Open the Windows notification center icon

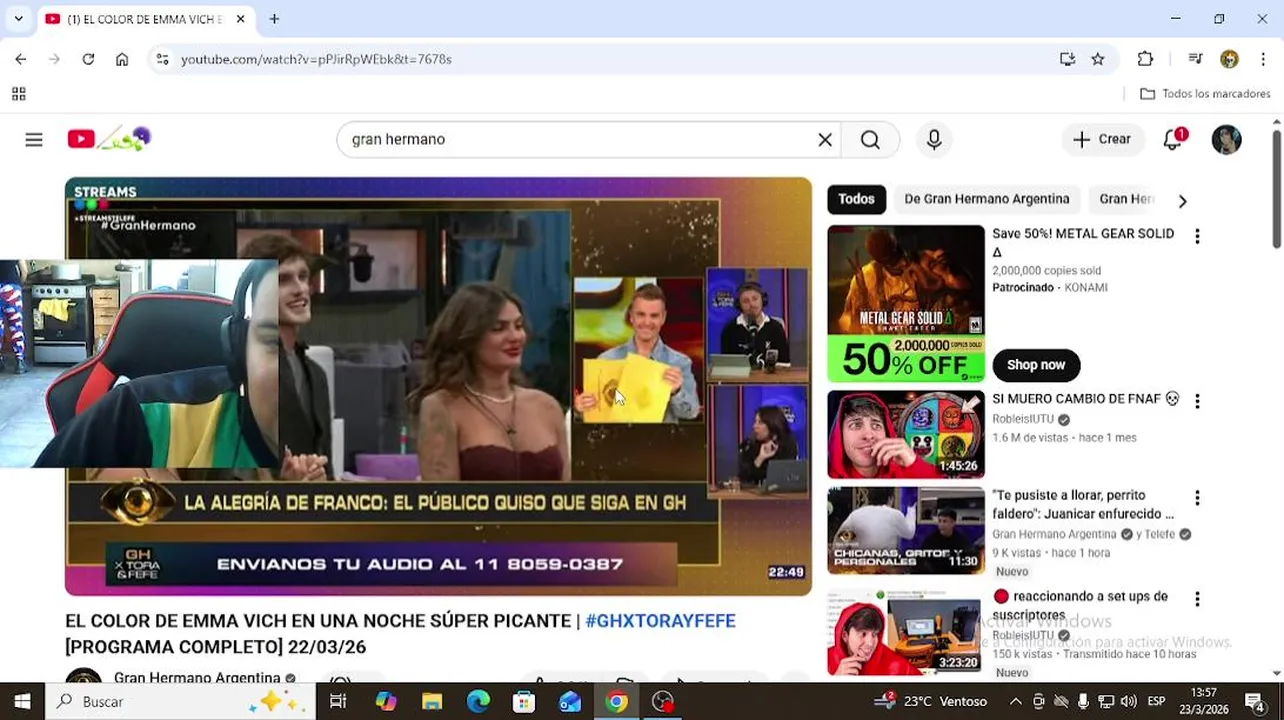coord(1255,702)
